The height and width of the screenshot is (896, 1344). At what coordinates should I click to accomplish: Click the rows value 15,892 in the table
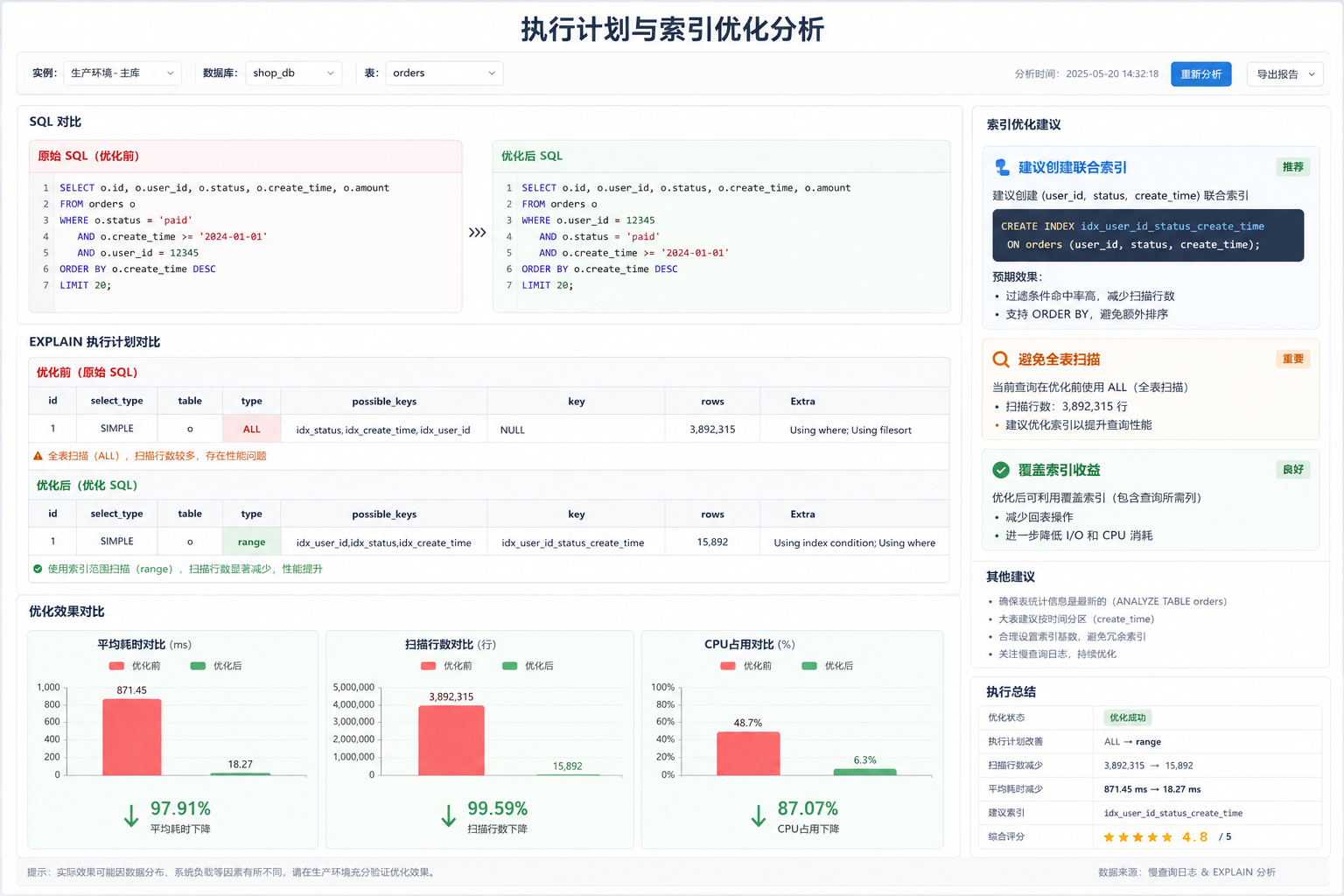712,542
